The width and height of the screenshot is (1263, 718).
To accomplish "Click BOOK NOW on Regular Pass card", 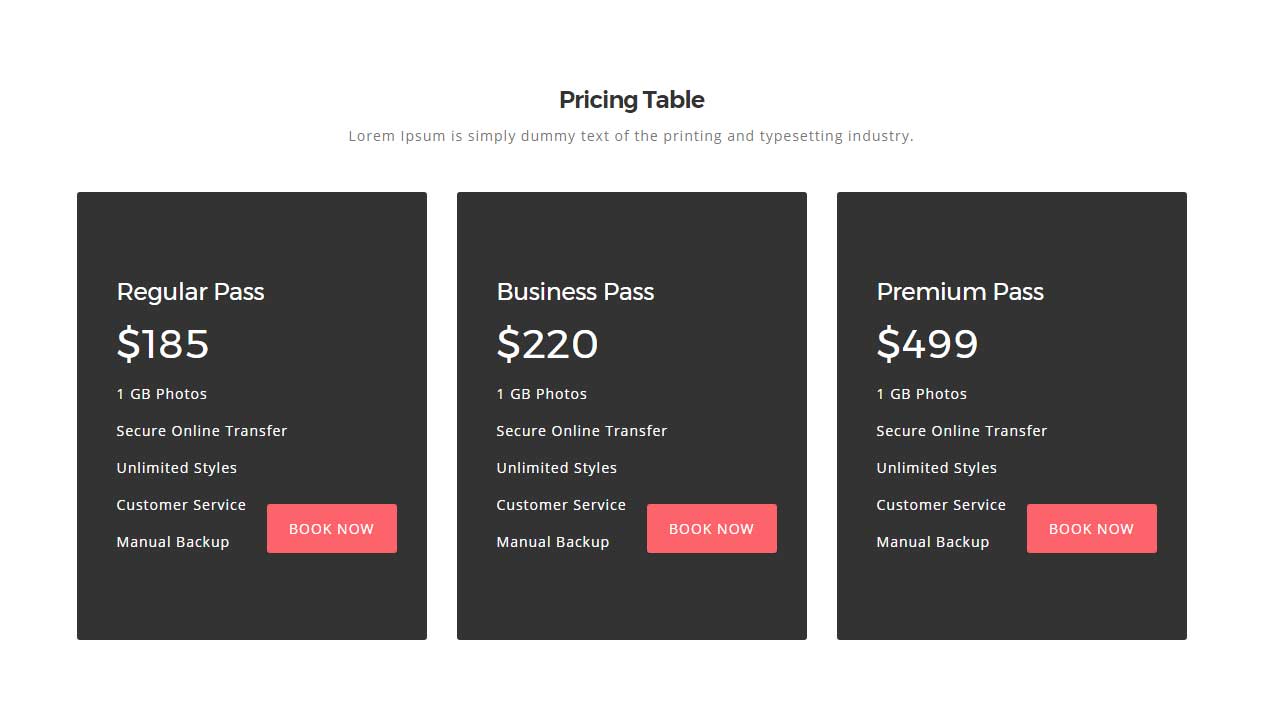I will point(331,528).
